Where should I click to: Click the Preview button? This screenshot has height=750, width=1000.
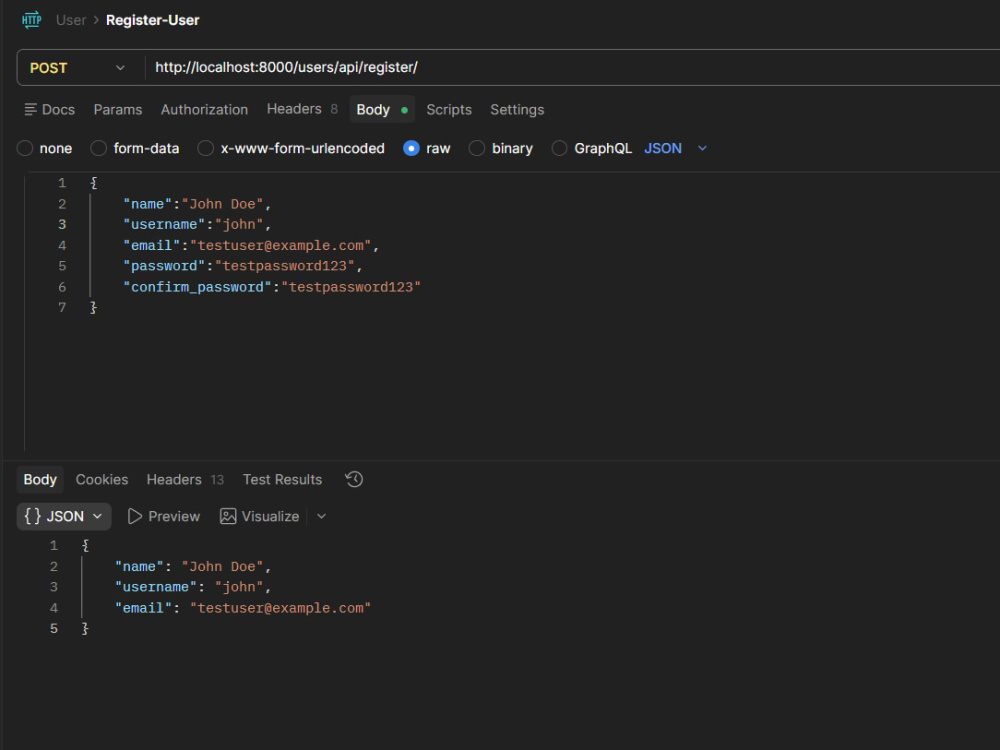pyautogui.click(x=164, y=516)
